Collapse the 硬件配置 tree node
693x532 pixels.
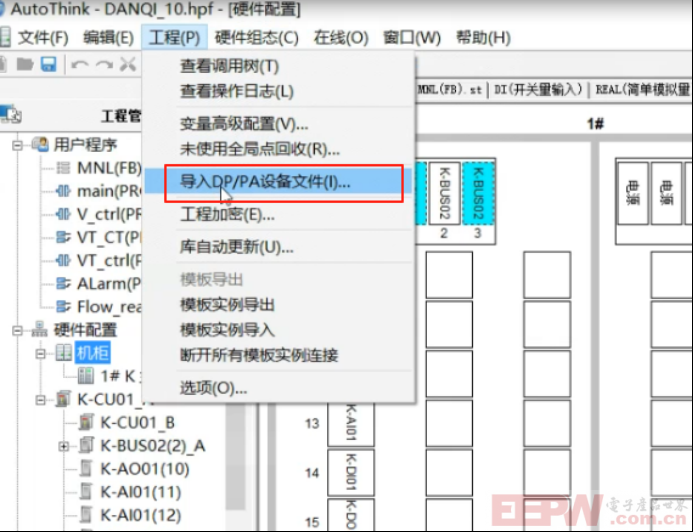[x=17, y=331]
